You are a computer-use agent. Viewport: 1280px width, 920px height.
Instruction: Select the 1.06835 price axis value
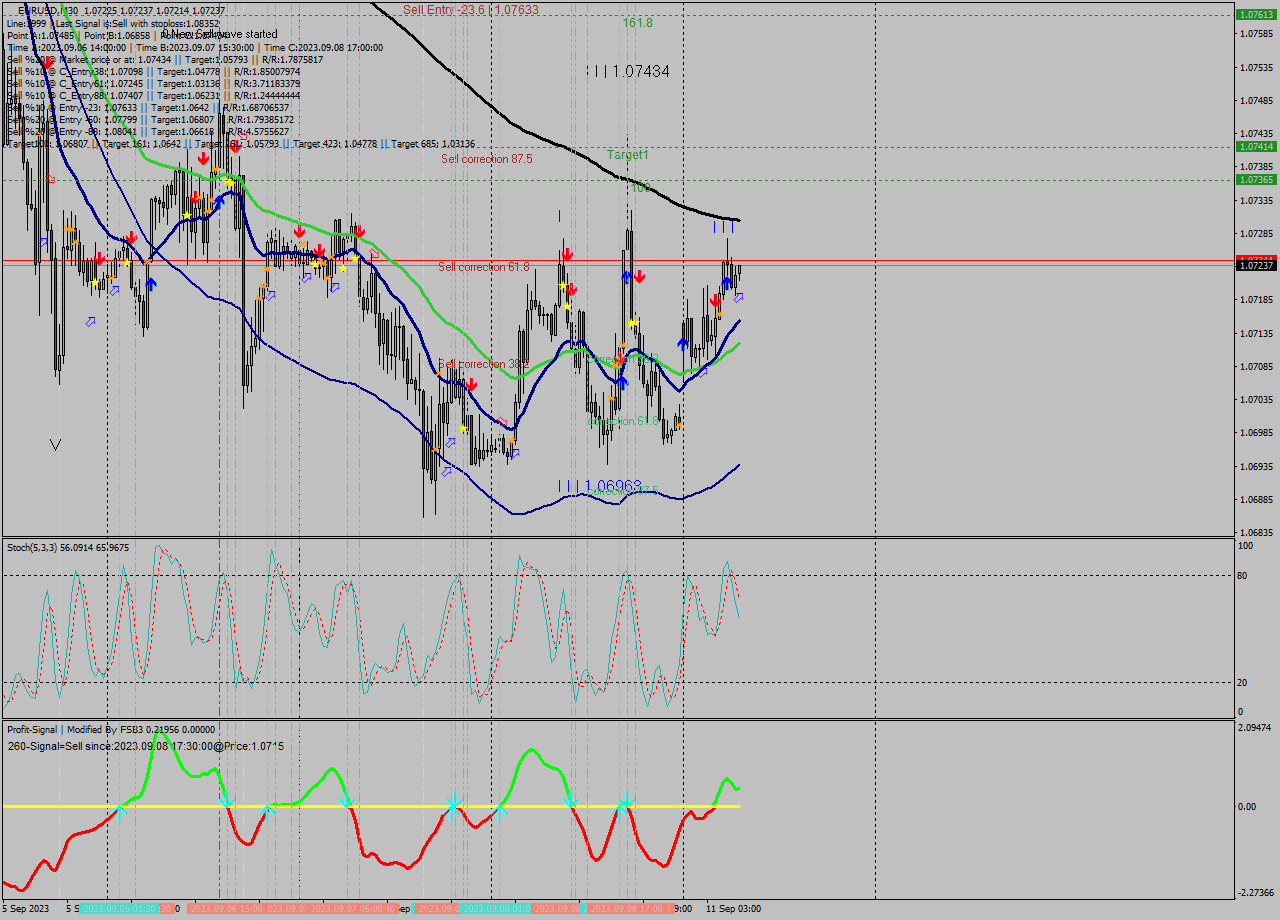click(x=1255, y=532)
